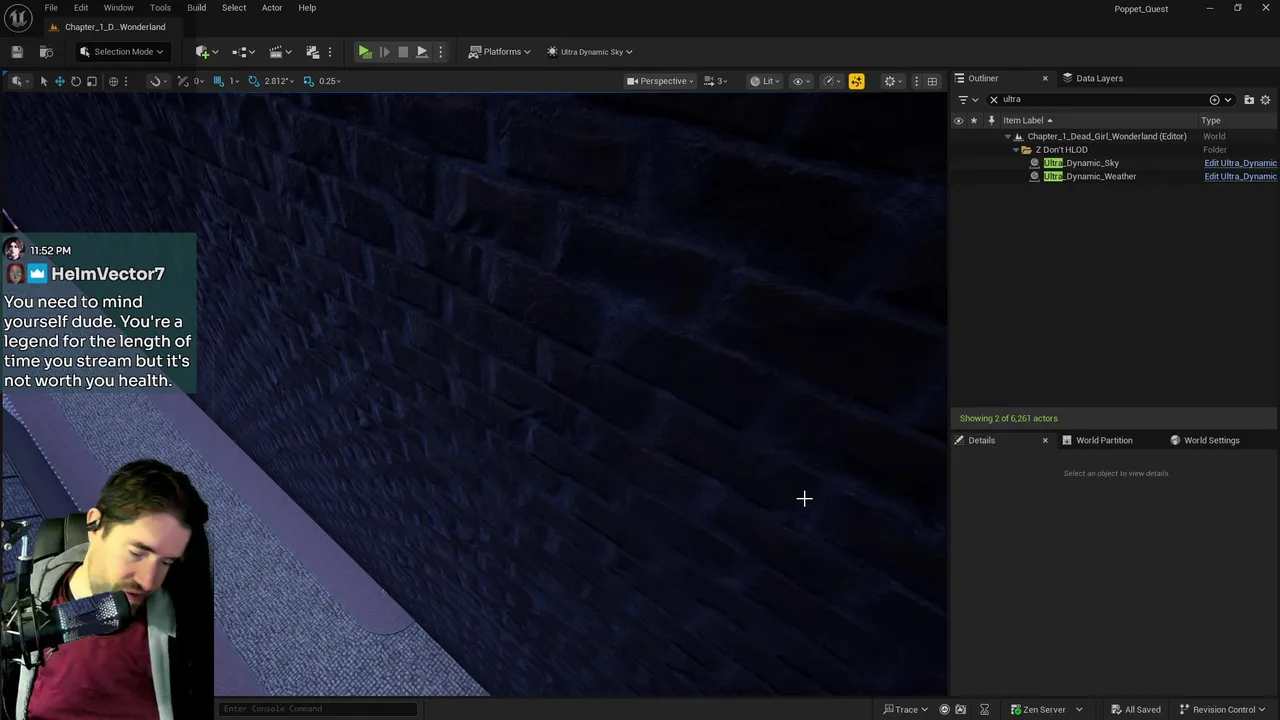
Task: Open the surface snapping dropdown
Action: (157, 81)
